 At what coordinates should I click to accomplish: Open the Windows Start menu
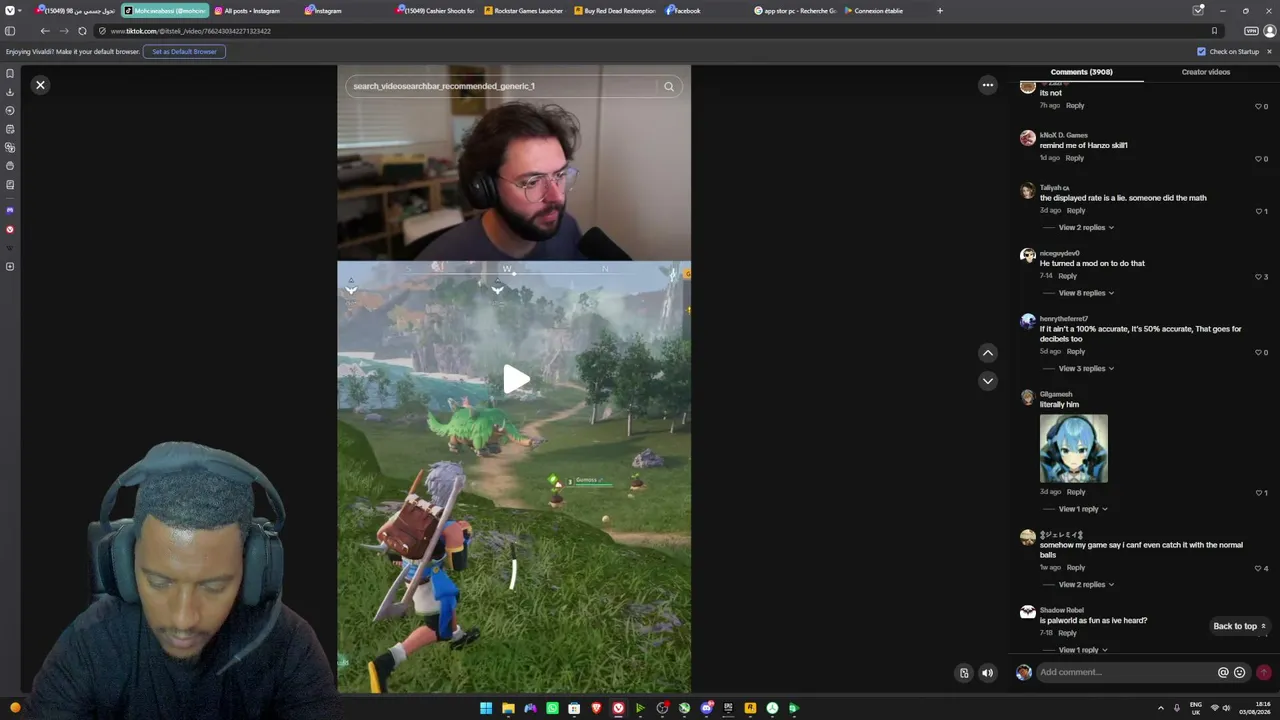point(486,709)
